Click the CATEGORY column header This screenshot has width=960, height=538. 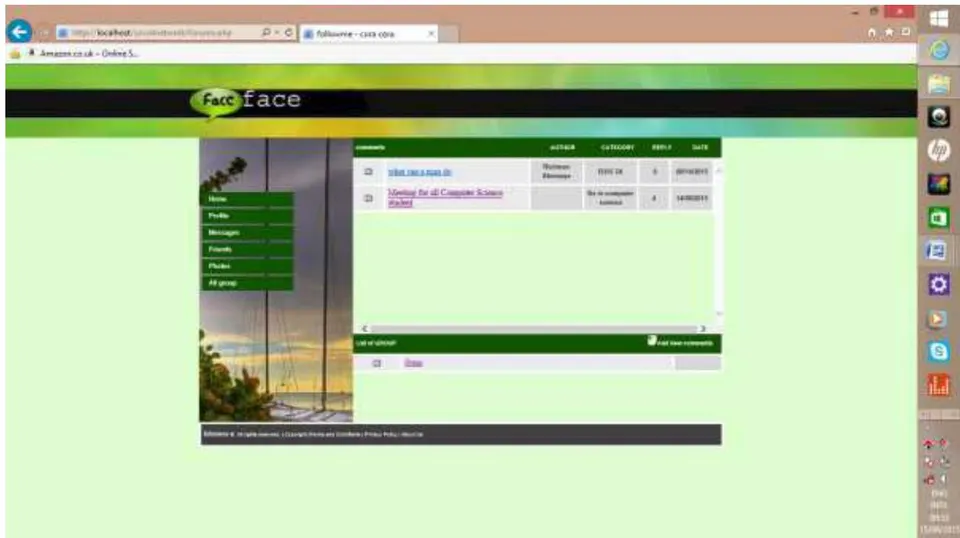[x=617, y=148]
